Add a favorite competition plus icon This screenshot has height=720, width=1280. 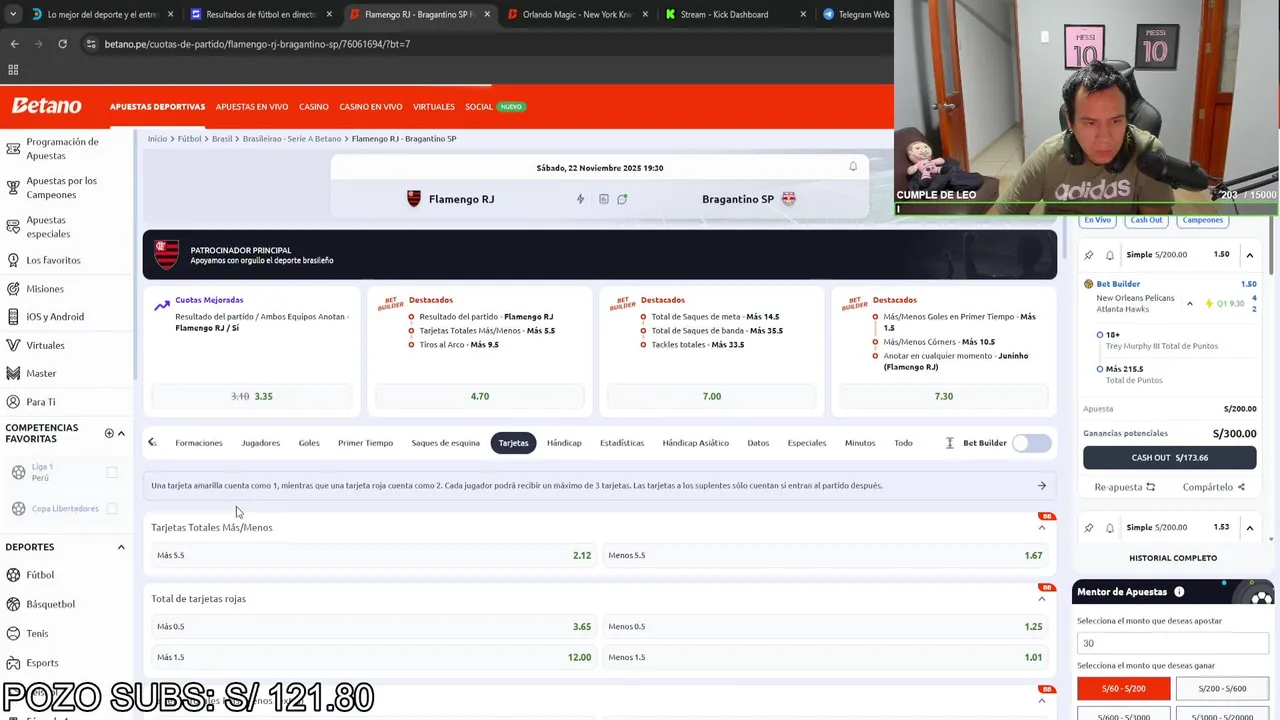pos(109,433)
